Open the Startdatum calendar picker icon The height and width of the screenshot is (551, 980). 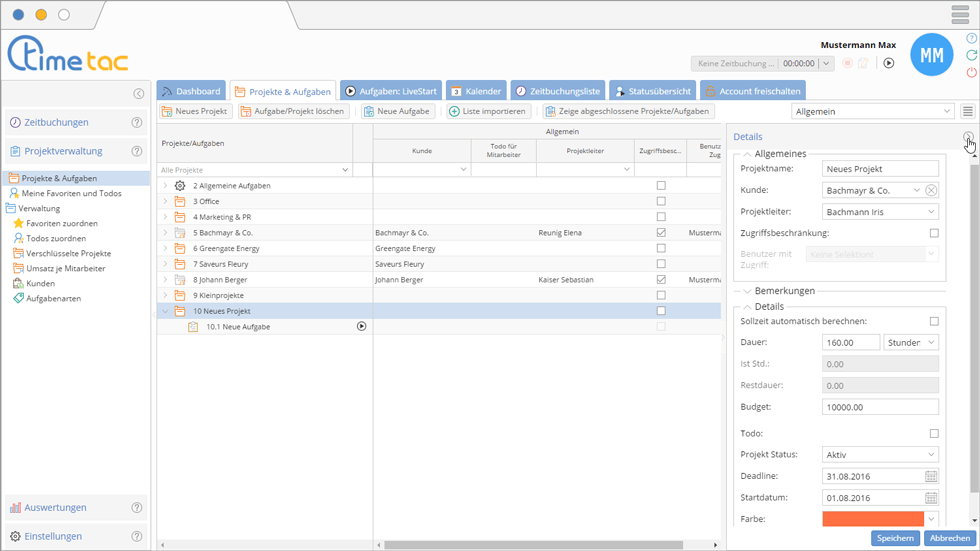(x=931, y=498)
